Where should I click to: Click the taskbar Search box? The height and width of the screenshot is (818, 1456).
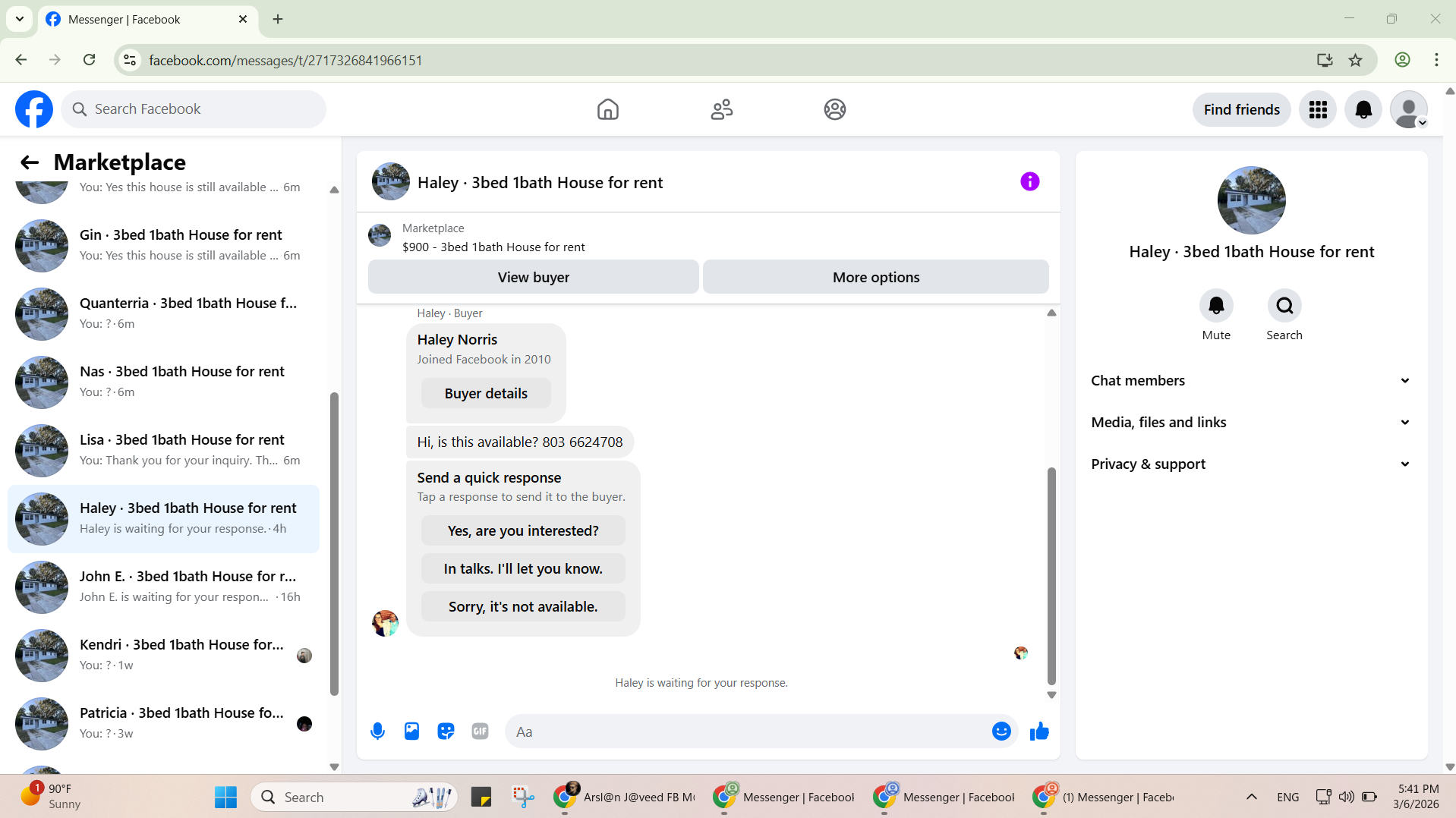[x=354, y=798]
